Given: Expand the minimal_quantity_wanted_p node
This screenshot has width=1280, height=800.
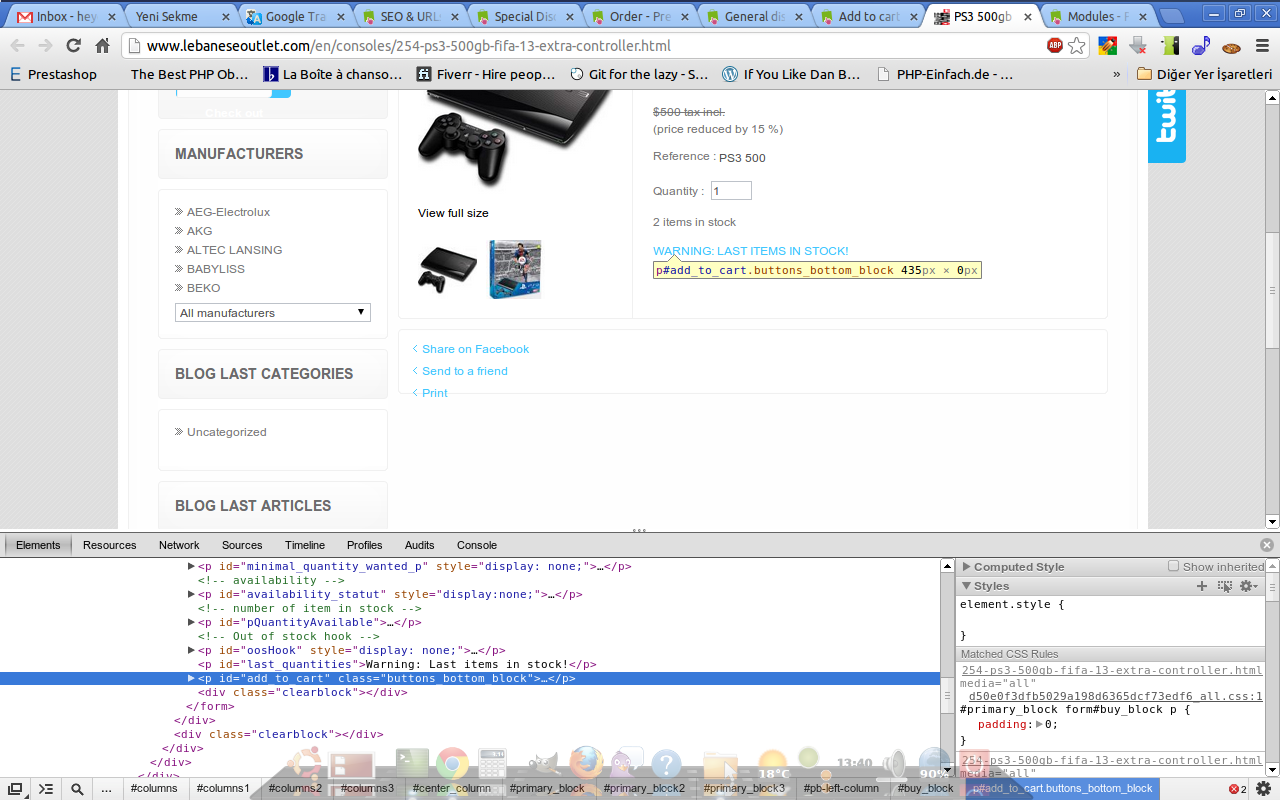Looking at the screenshot, I should tap(192, 566).
